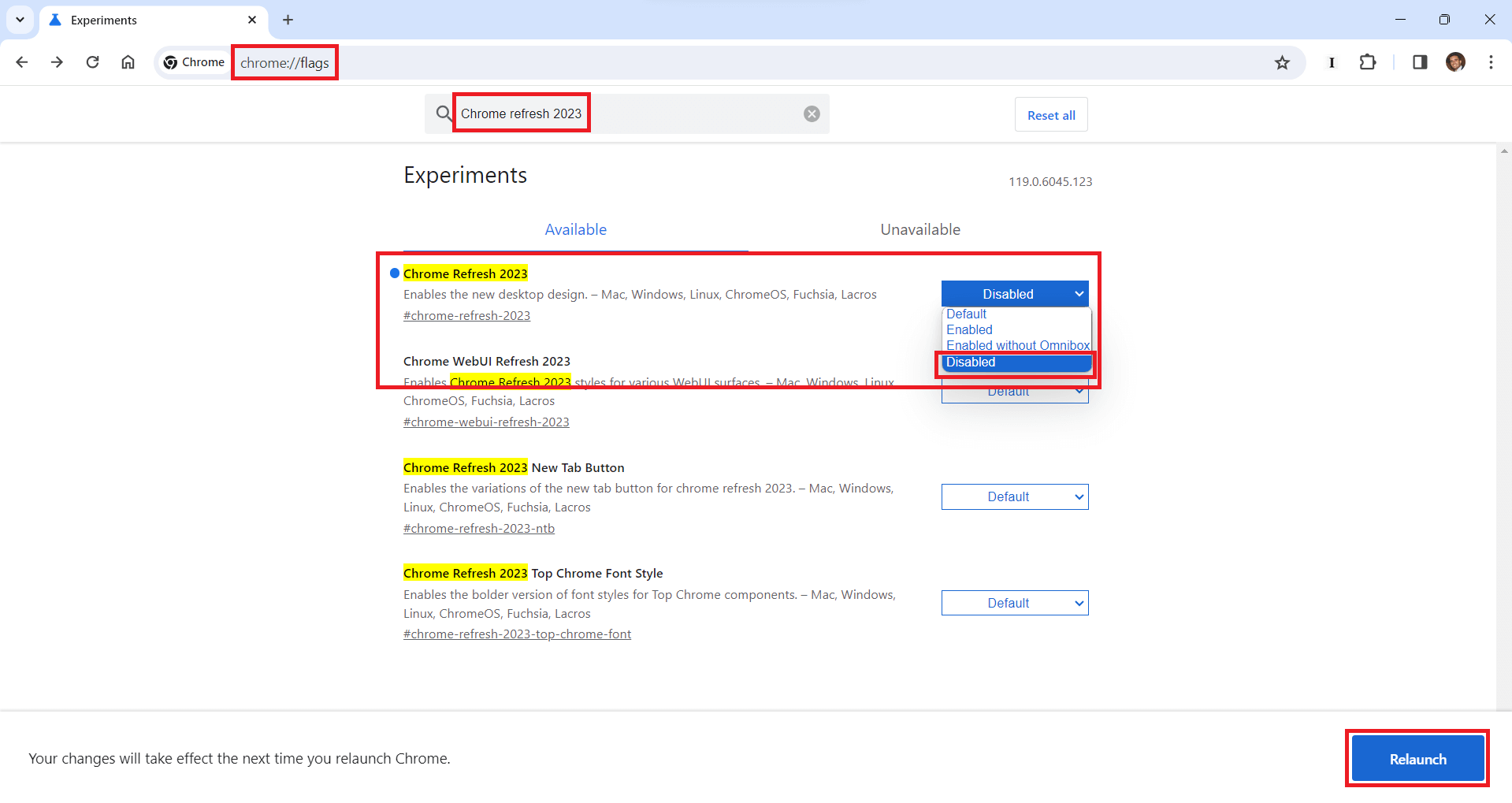Go back to the previous page

coord(22,62)
